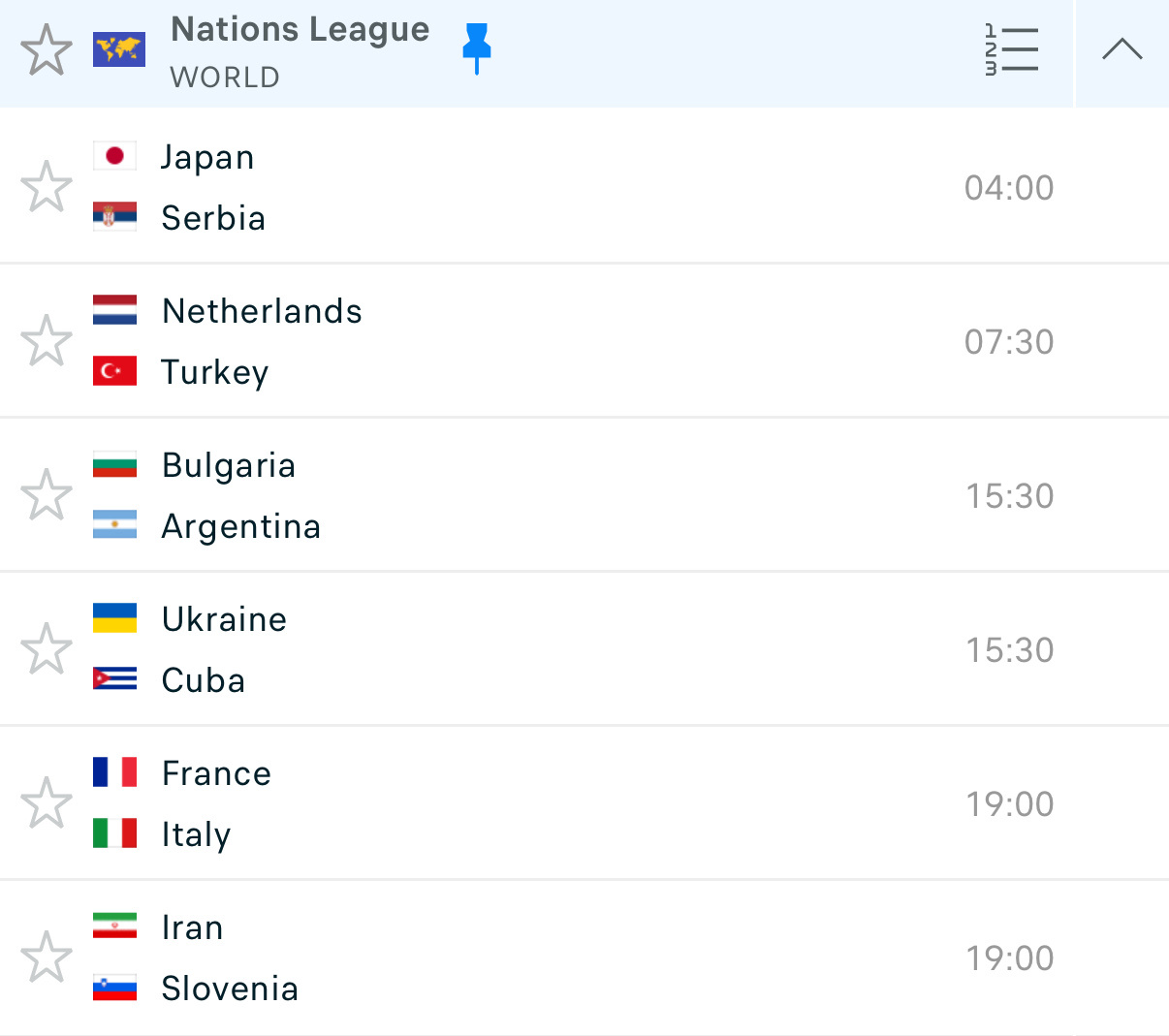The image size is (1169, 1036).
Task: Mark France vs Italy as favorite
Action: tap(47, 803)
